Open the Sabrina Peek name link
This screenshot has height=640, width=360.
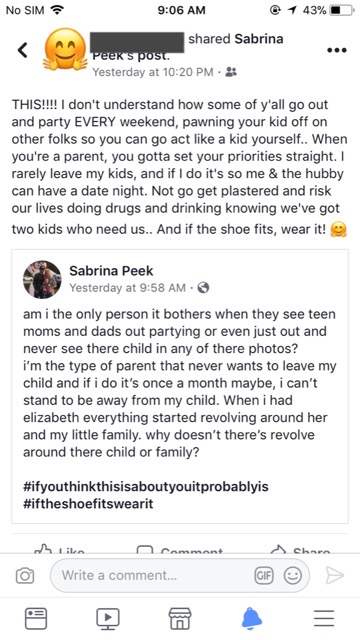point(111,270)
